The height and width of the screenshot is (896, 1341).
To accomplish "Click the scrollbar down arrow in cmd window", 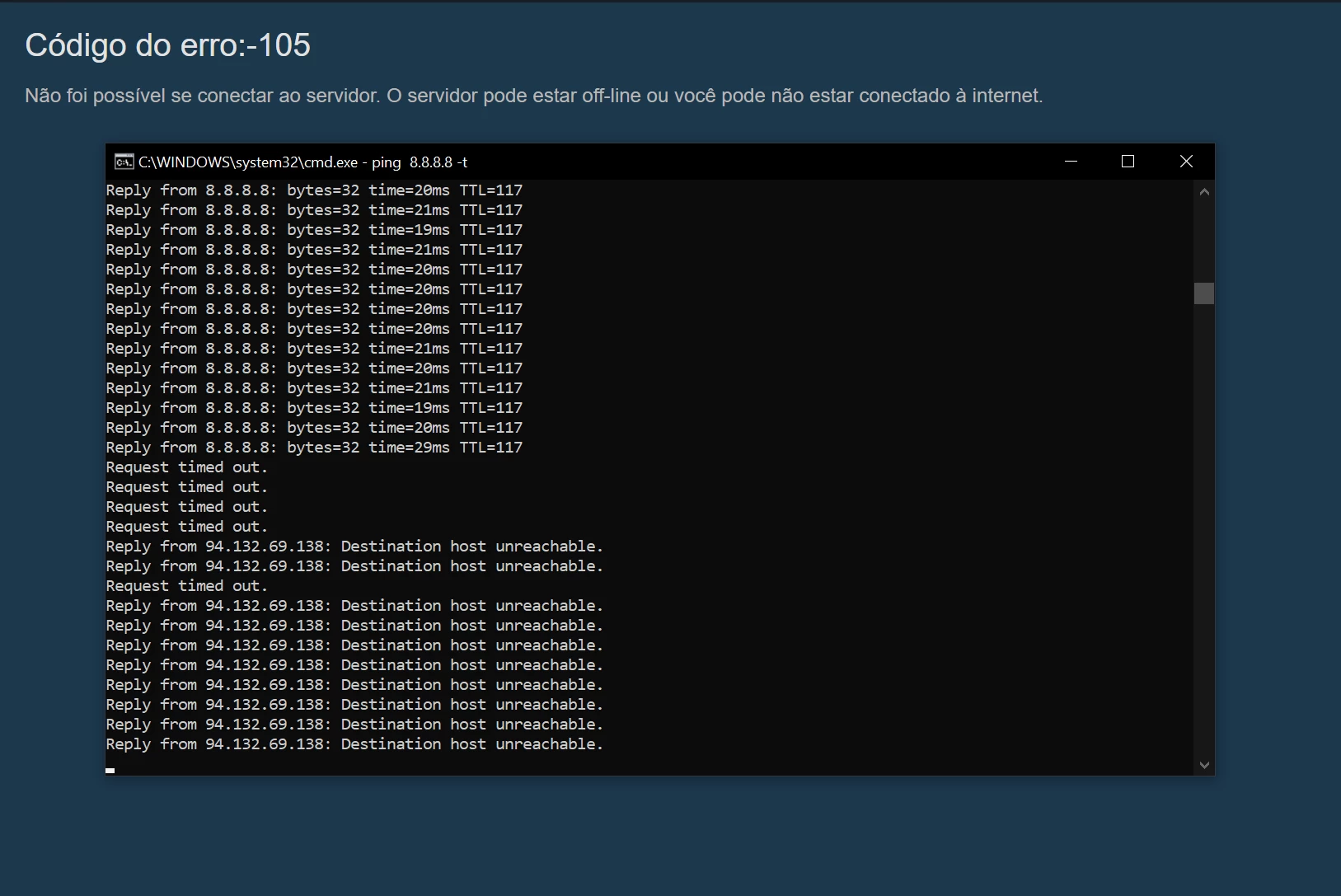I will pos(1204,765).
